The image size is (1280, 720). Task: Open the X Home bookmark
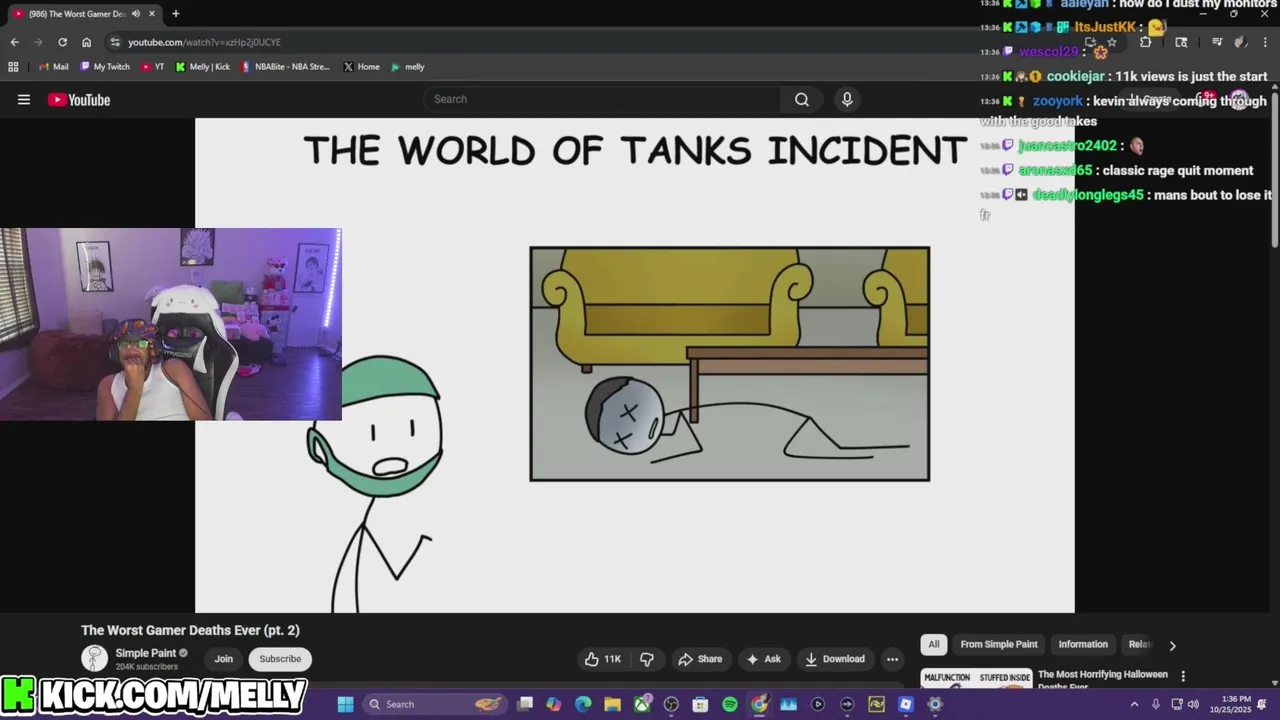coord(361,67)
